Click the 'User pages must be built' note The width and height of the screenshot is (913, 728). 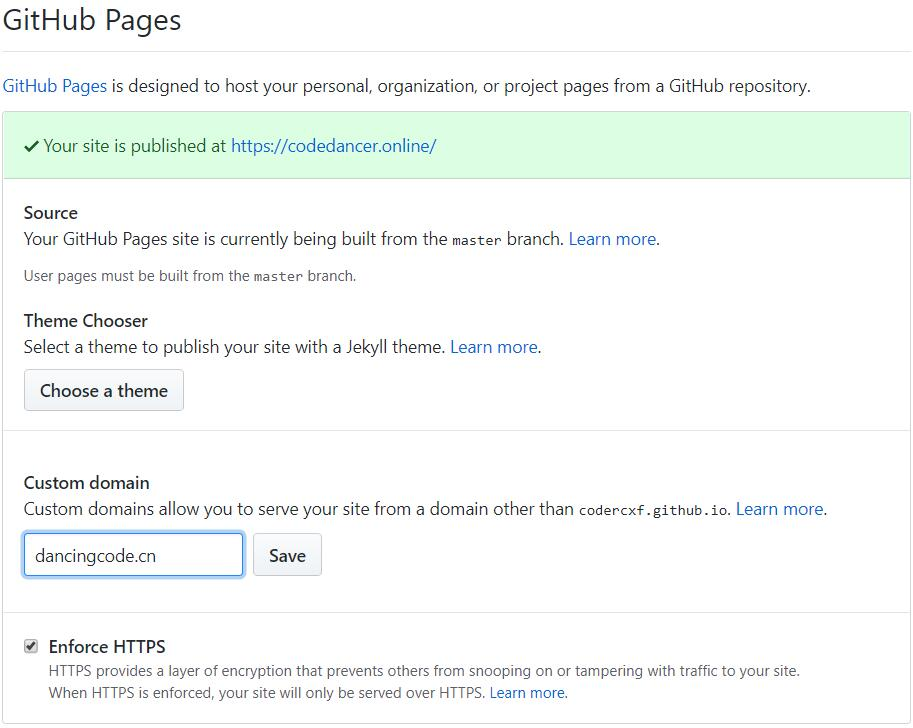pyautogui.click(x=190, y=276)
